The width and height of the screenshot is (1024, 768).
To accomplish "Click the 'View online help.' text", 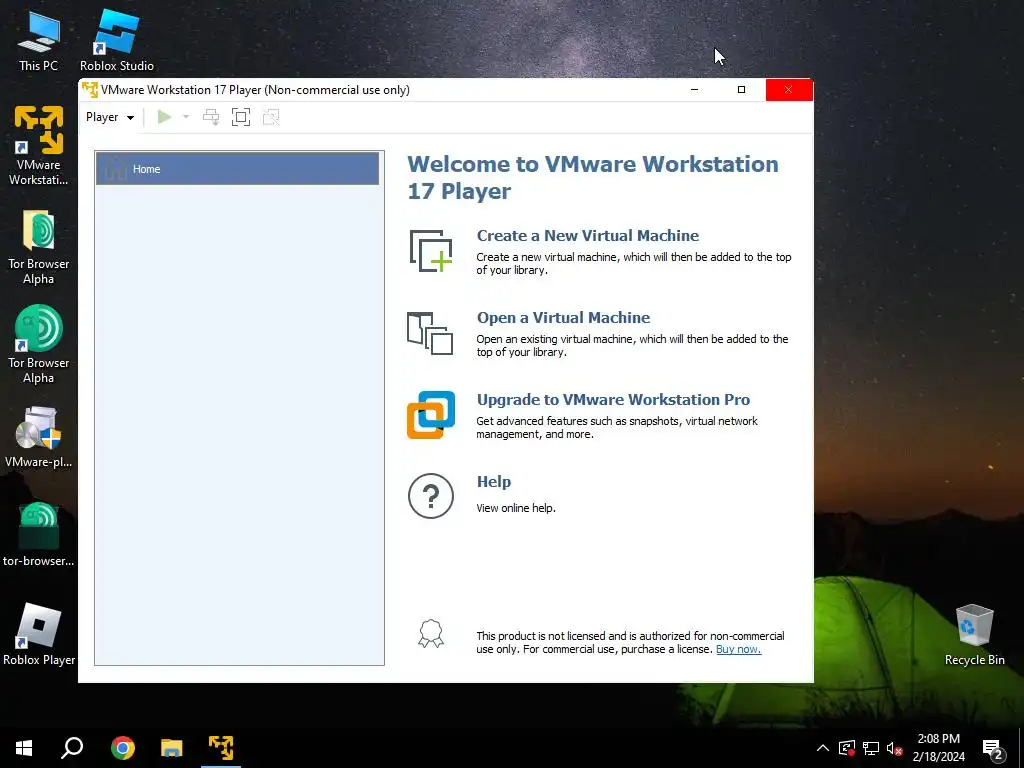I will (516, 508).
